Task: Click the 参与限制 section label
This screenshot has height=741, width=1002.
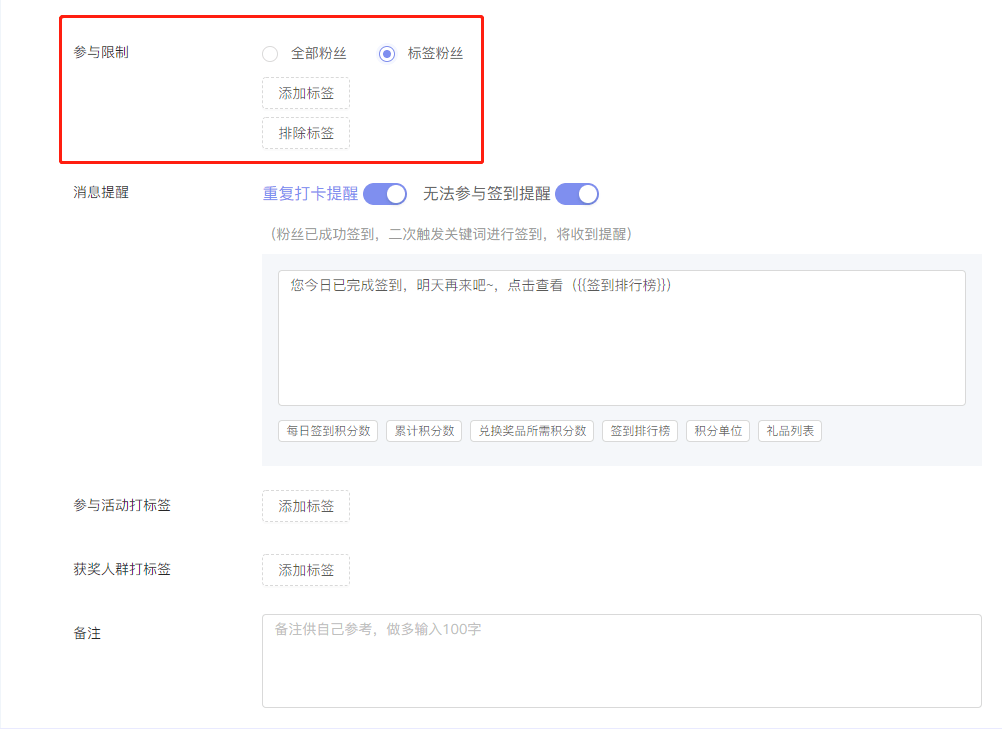Action: pyautogui.click(x=101, y=52)
